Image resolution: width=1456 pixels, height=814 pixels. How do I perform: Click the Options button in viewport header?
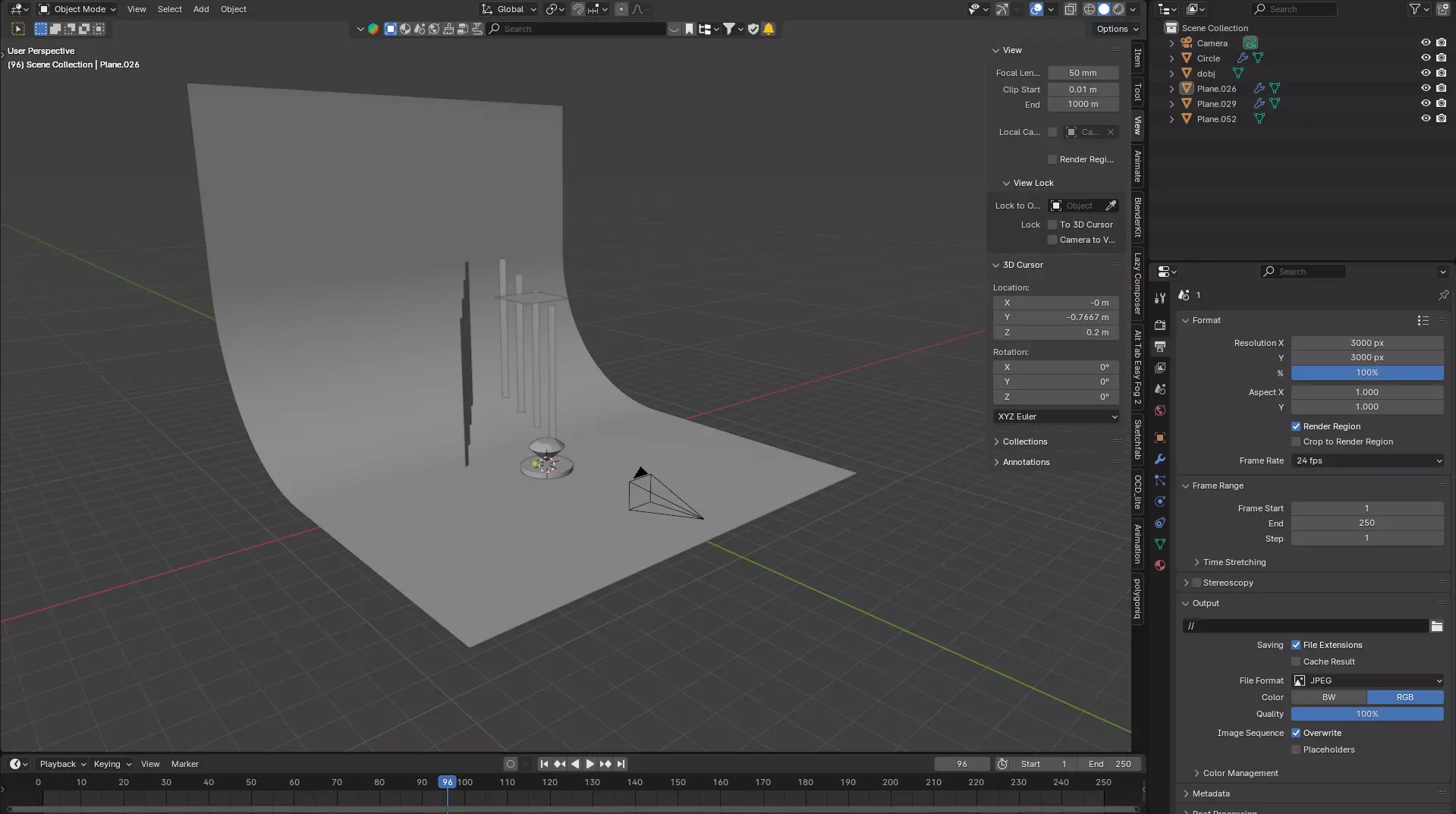[x=1117, y=29]
